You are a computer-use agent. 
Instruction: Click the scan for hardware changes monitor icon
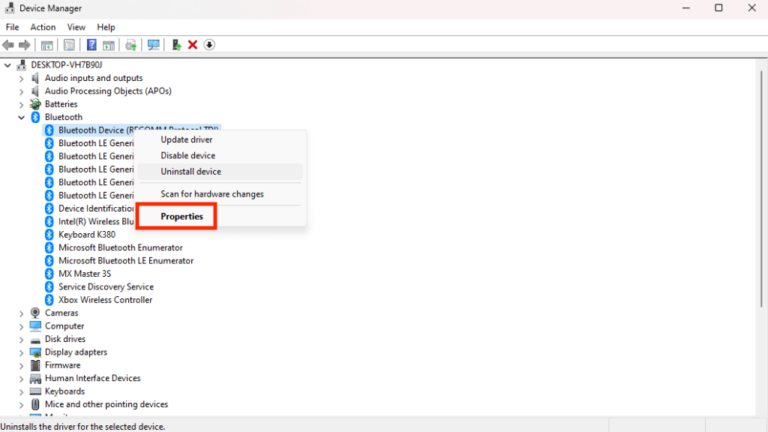(153, 45)
